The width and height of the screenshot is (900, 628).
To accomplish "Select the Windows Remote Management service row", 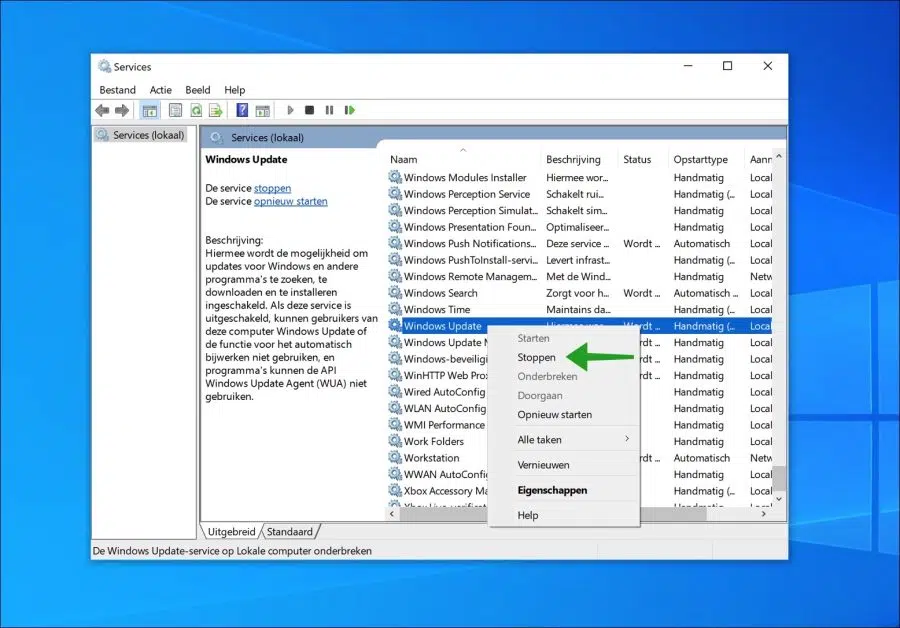I will point(580,276).
